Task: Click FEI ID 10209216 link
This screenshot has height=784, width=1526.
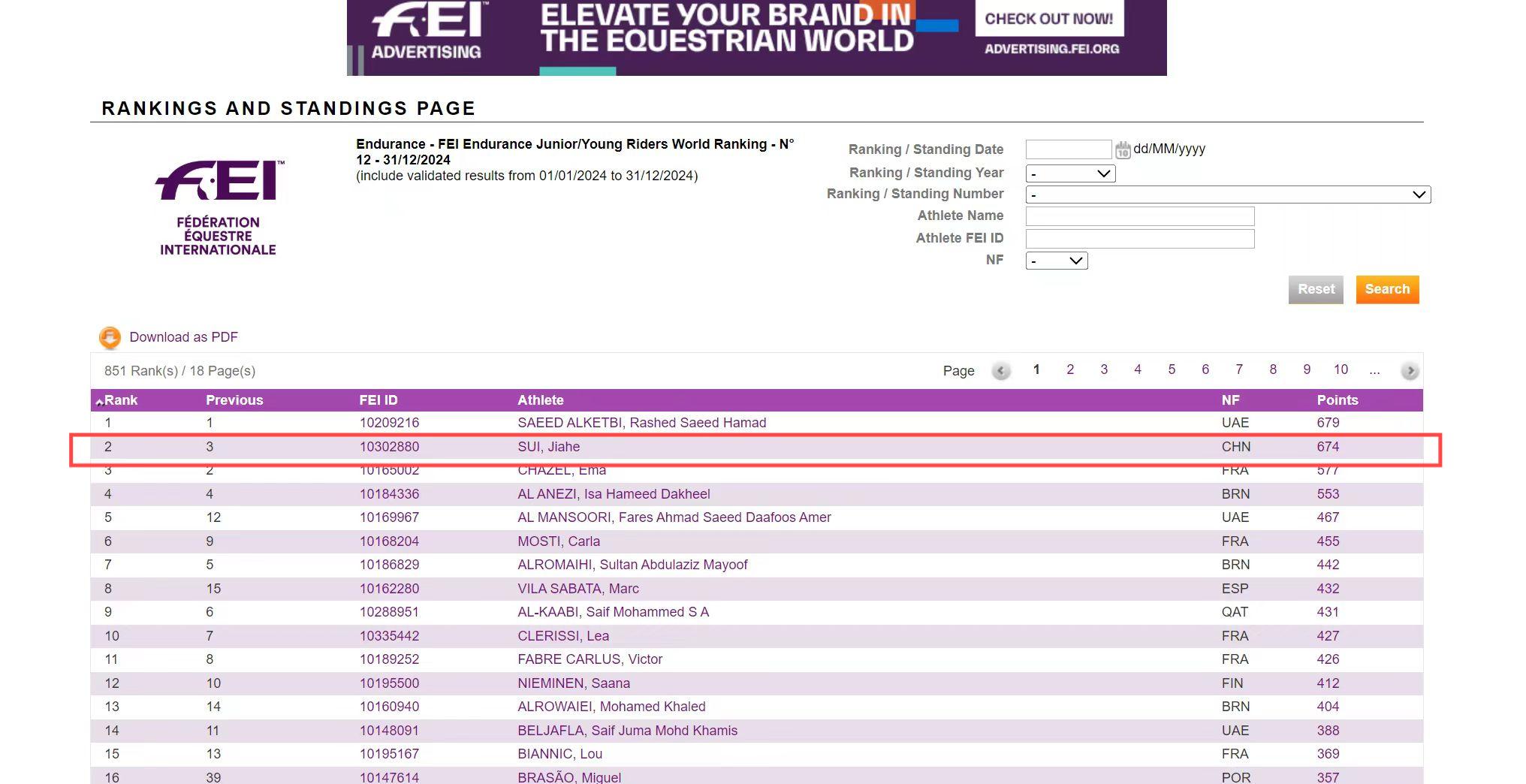Action: 389,423
